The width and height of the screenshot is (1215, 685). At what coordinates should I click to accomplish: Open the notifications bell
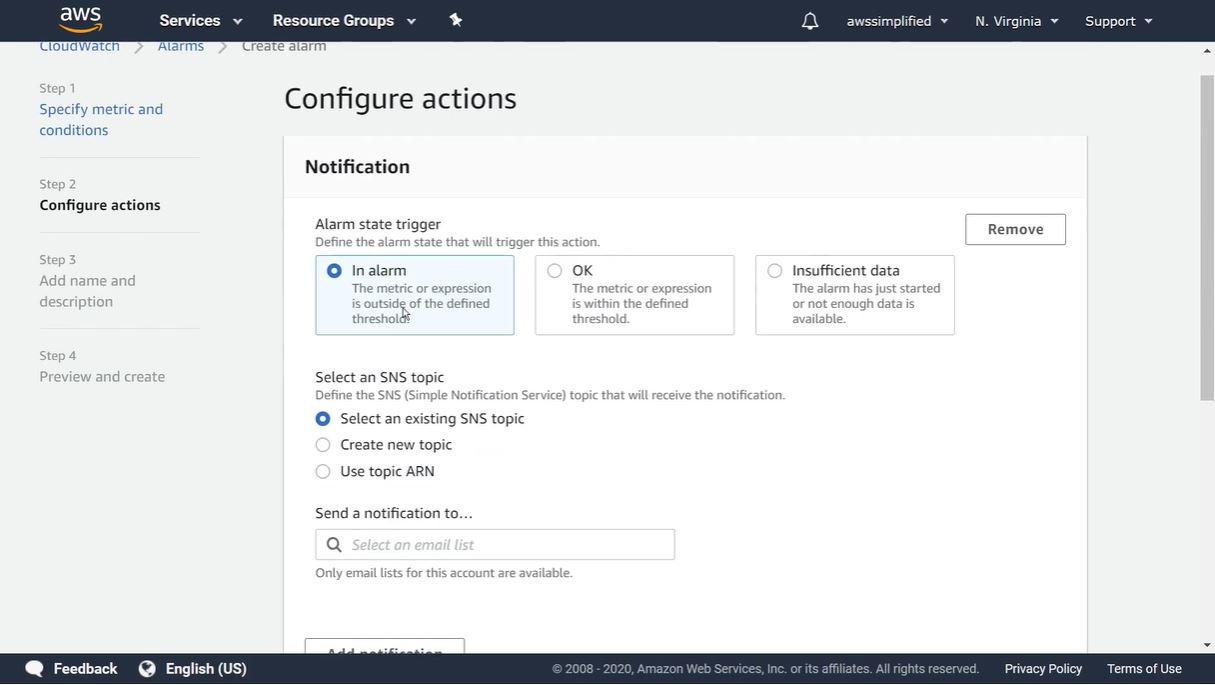(x=810, y=21)
